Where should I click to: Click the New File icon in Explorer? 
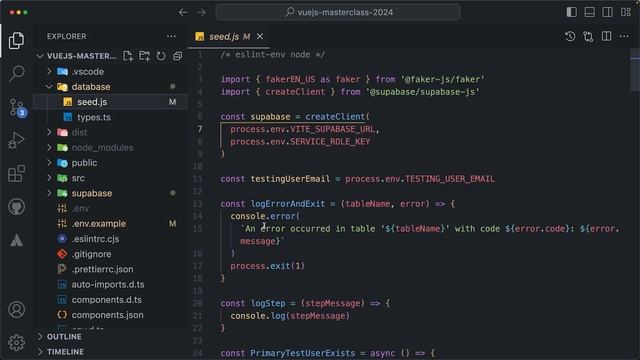pyautogui.click(x=128, y=56)
